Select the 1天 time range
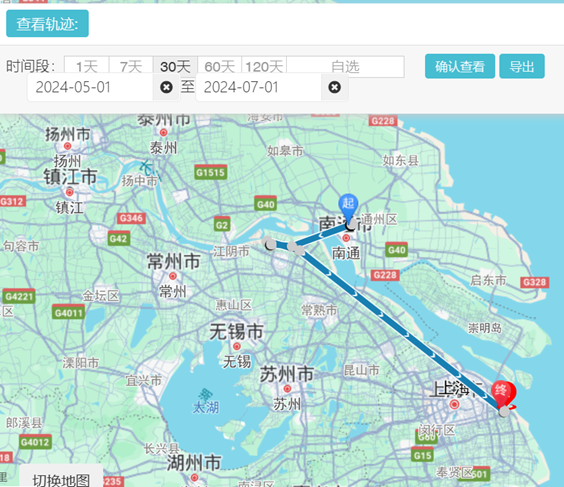The height and width of the screenshot is (487, 564). (x=87, y=67)
